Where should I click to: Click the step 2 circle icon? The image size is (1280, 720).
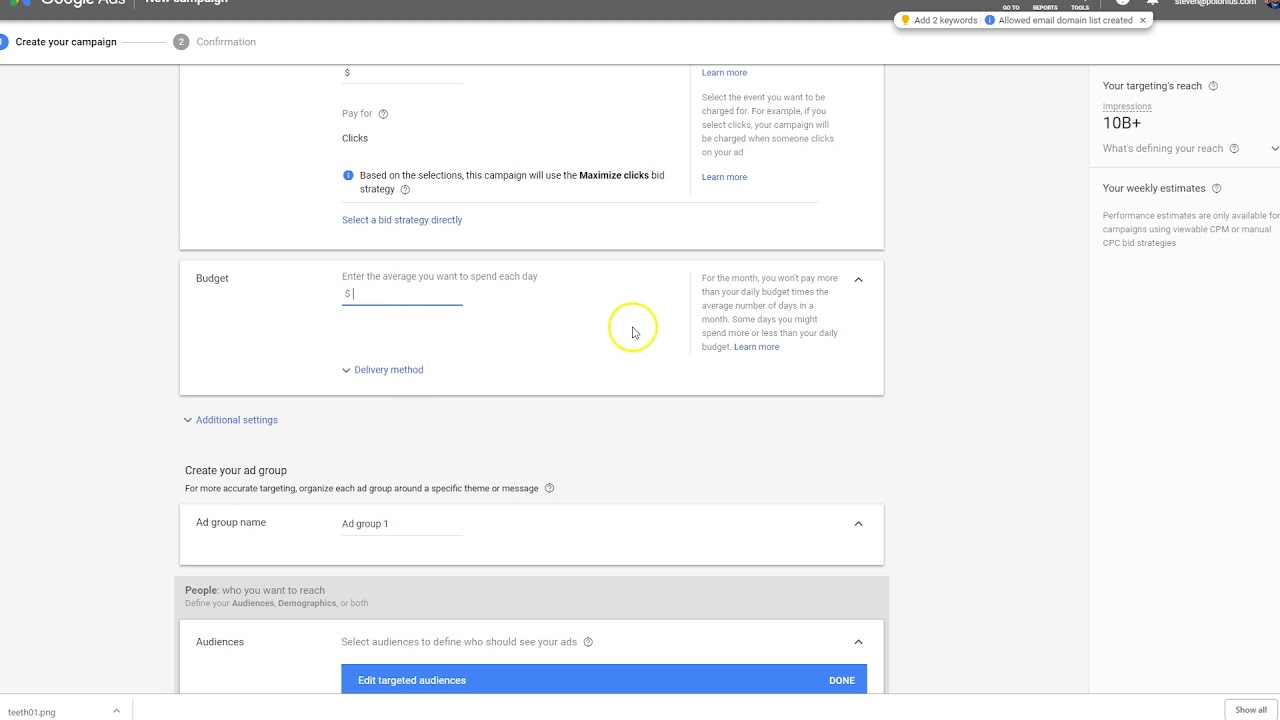click(x=181, y=42)
